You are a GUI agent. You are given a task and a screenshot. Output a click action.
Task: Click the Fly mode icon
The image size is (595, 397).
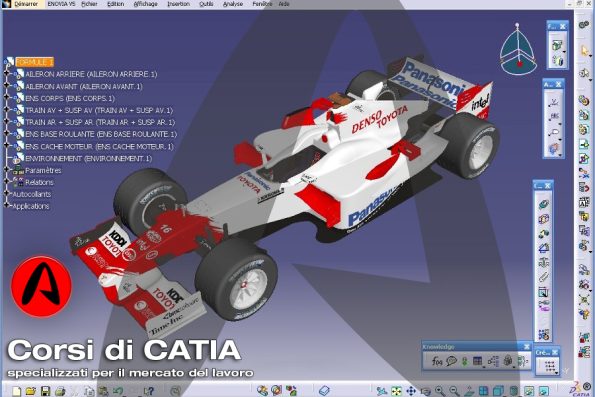[382, 391]
